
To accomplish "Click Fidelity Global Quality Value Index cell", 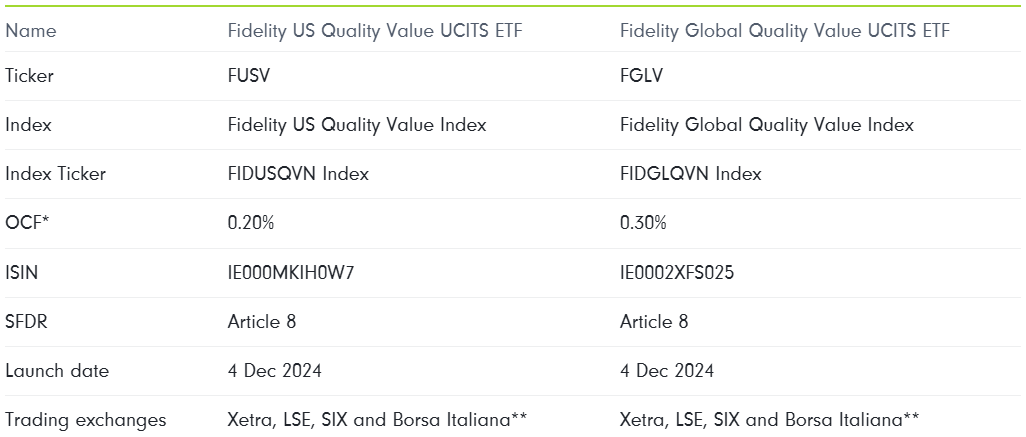I will click(x=767, y=125).
